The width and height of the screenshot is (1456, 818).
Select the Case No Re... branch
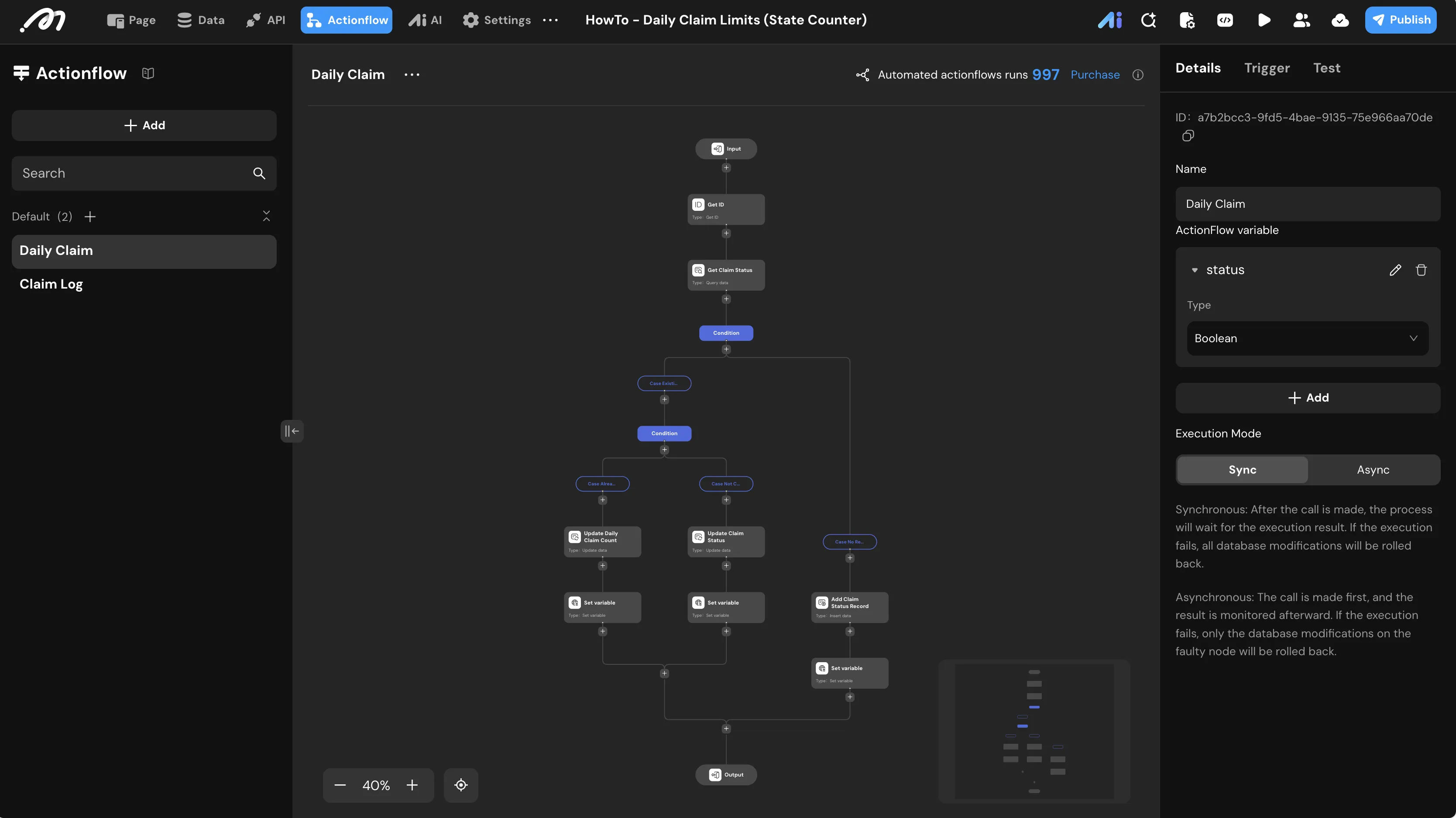pos(849,542)
